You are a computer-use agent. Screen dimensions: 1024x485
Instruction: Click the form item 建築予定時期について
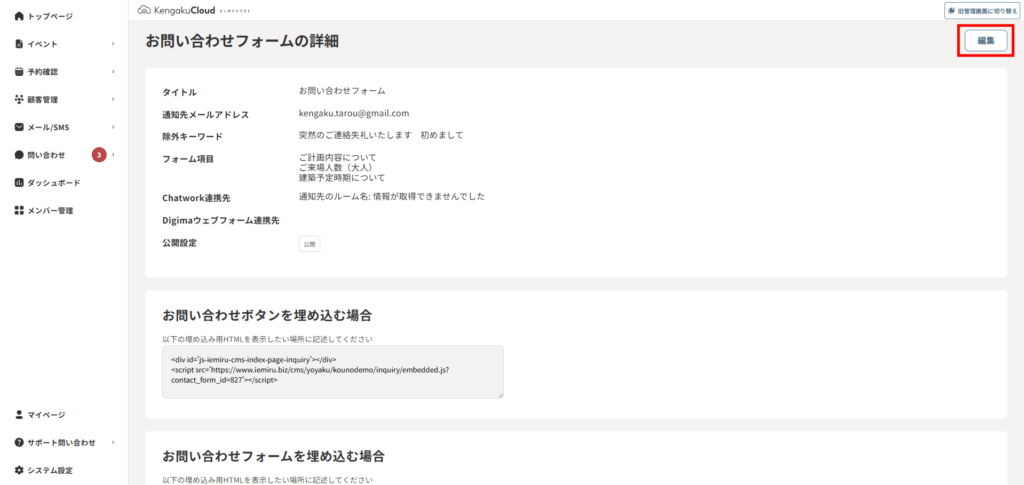[x=342, y=178]
